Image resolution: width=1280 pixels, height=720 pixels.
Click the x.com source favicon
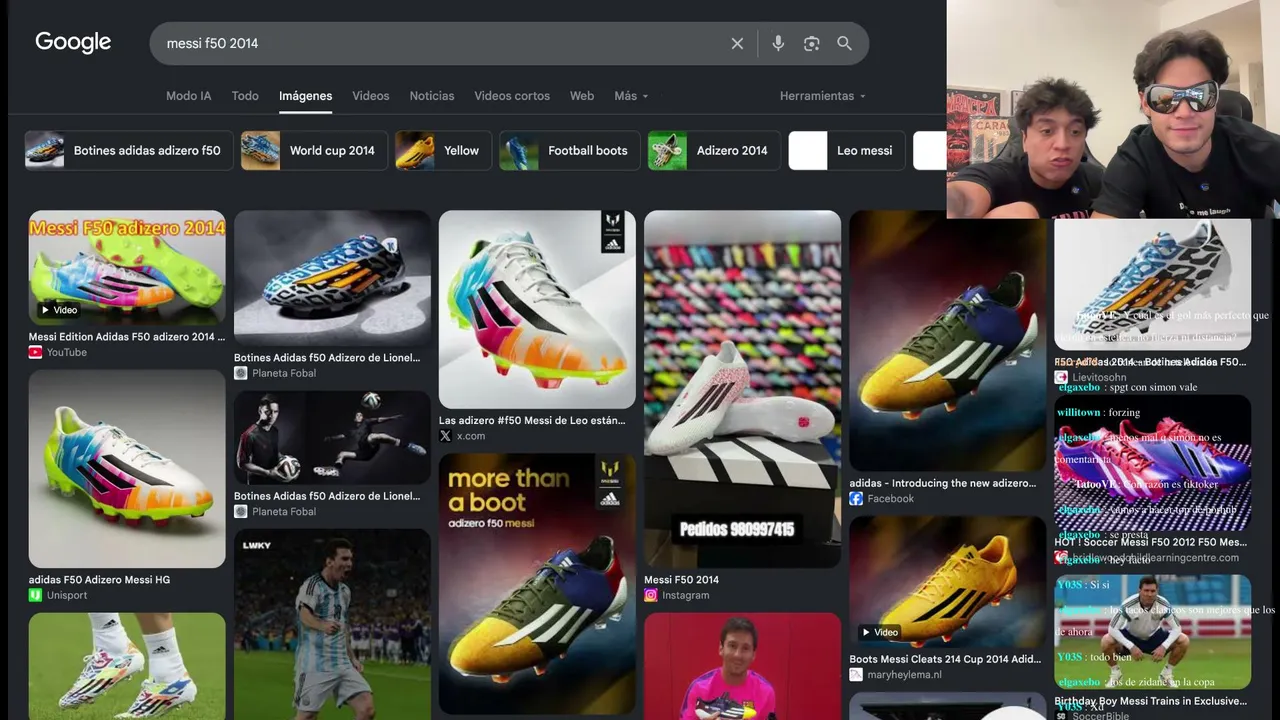click(445, 436)
